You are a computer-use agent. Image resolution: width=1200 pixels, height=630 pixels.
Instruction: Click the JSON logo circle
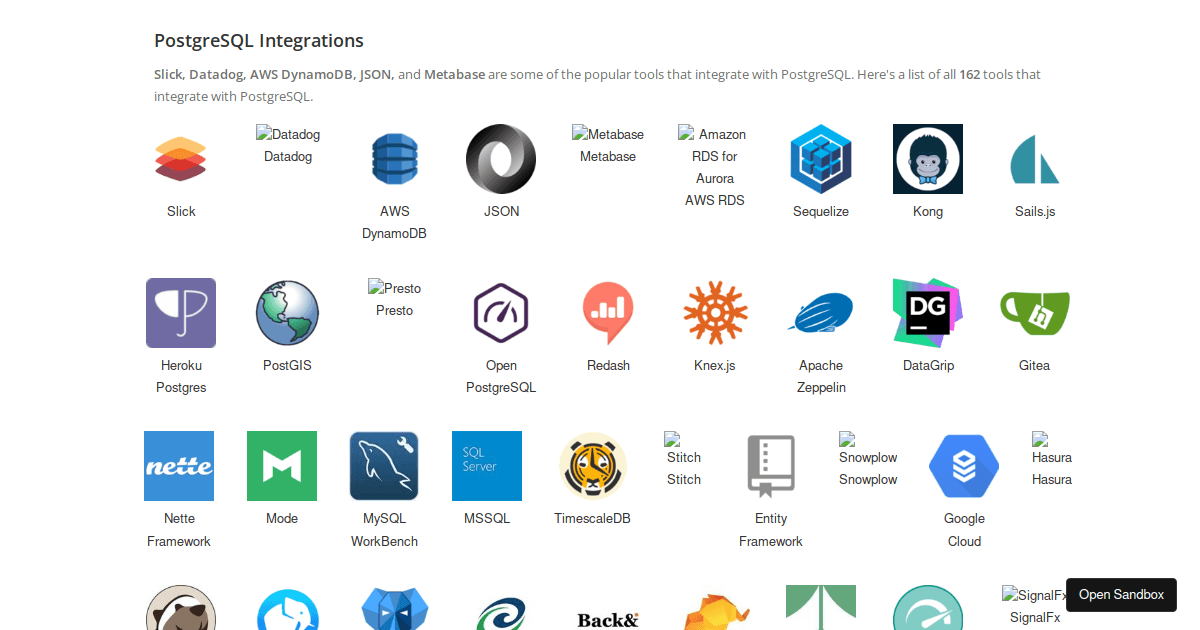pos(501,158)
